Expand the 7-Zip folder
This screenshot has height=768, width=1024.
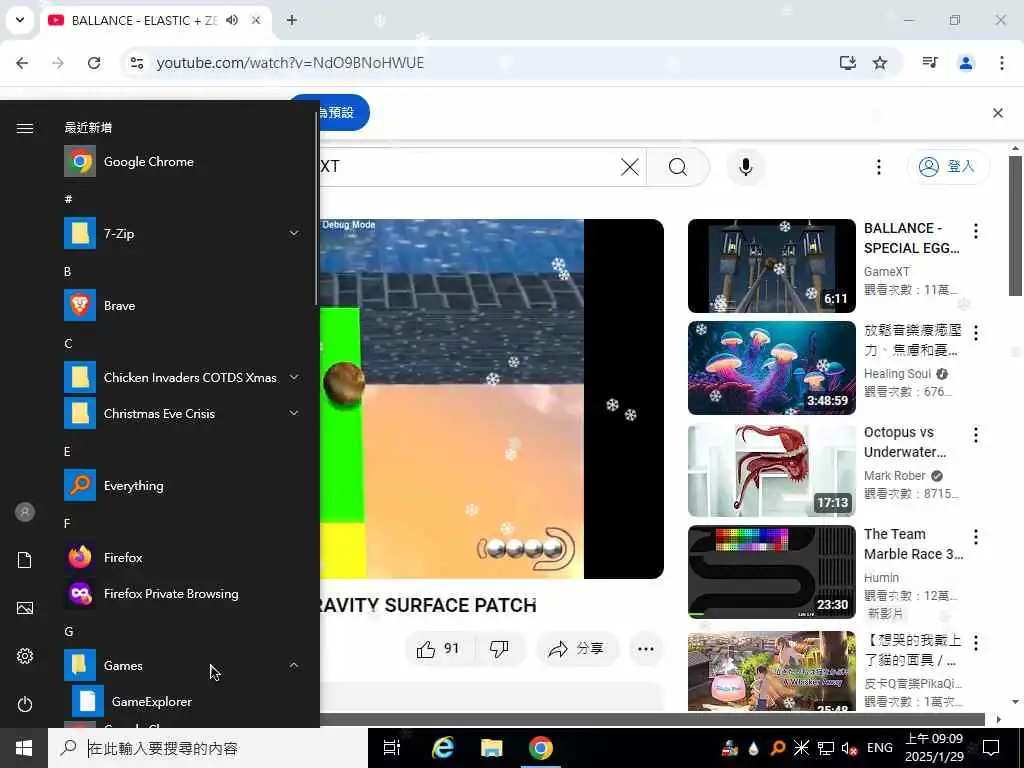point(294,233)
